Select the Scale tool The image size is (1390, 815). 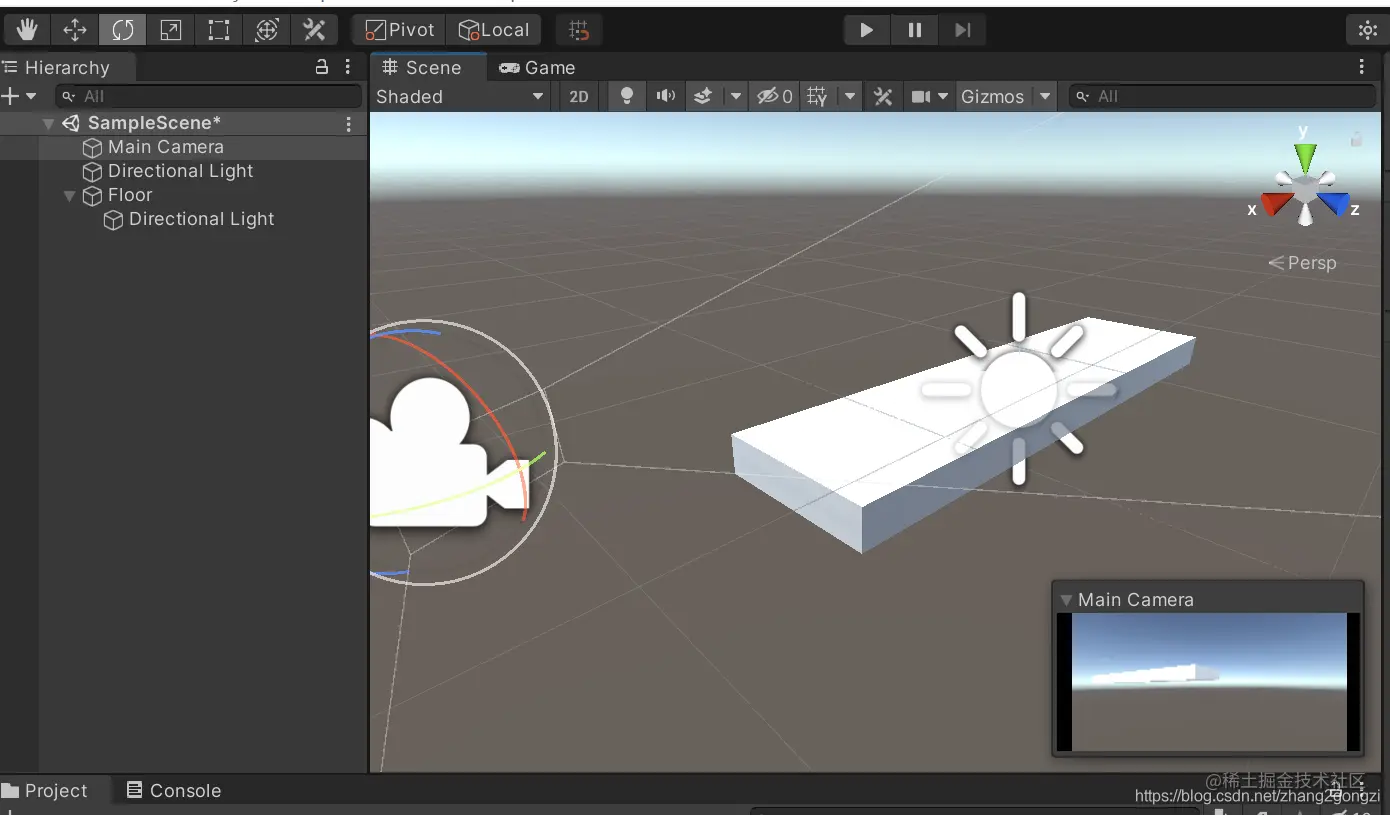click(171, 30)
